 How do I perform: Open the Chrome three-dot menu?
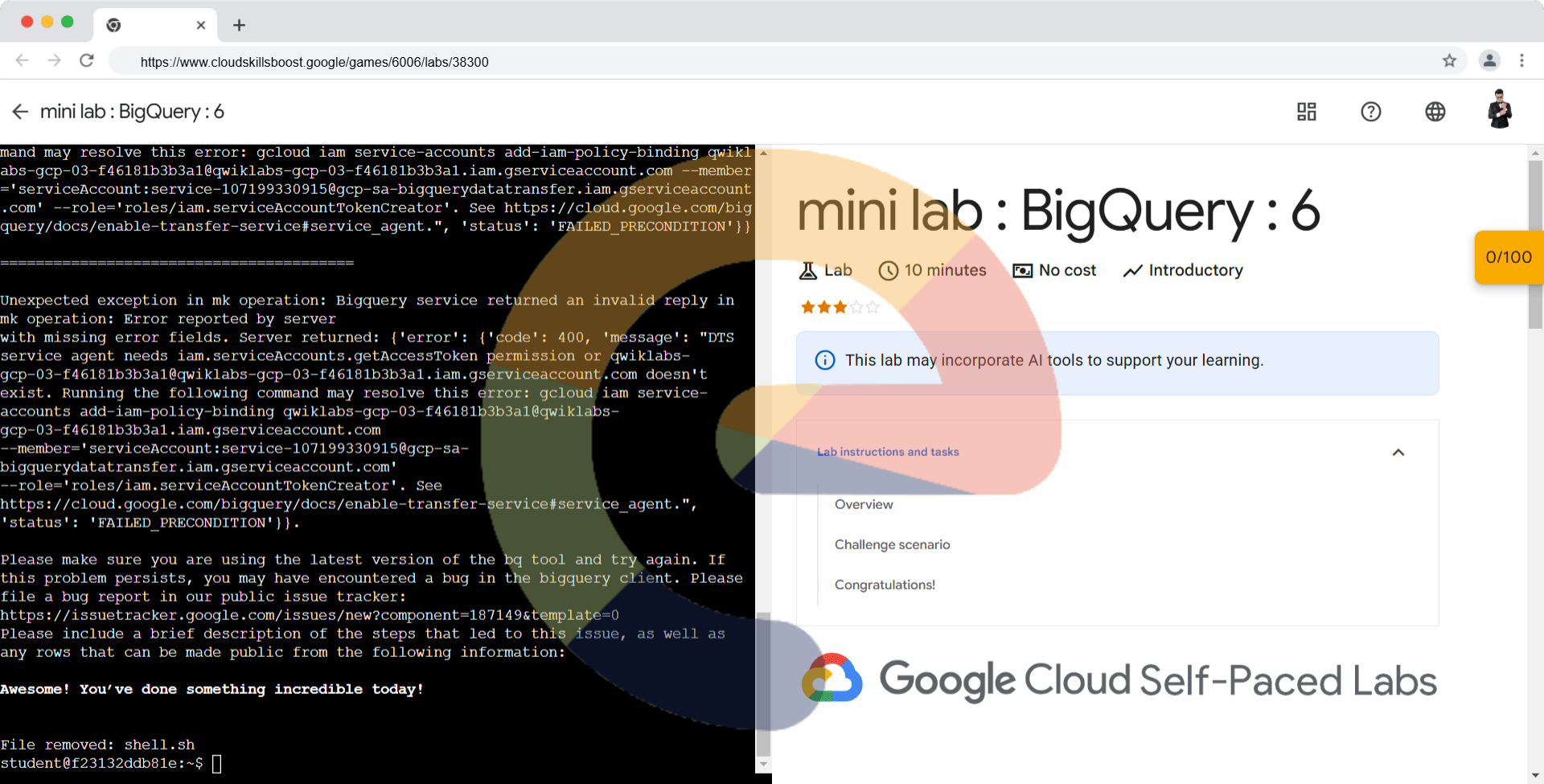tap(1521, 61)
